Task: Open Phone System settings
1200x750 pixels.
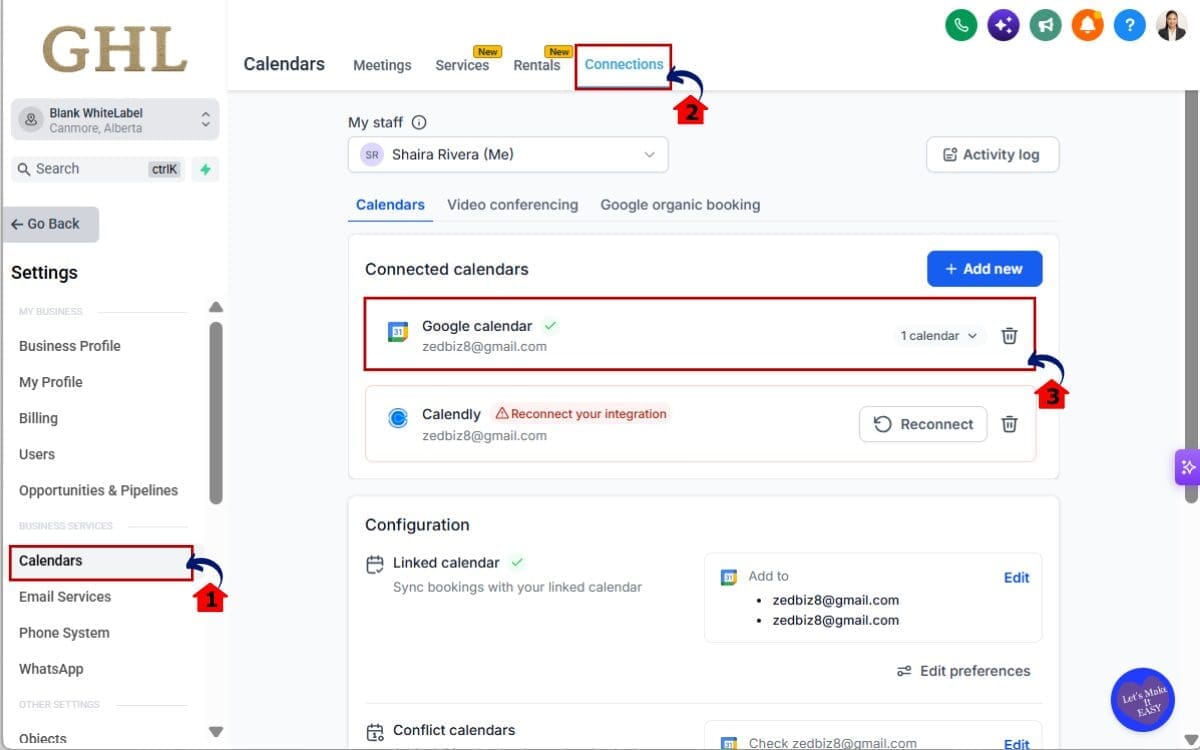Action: point(64,633)
